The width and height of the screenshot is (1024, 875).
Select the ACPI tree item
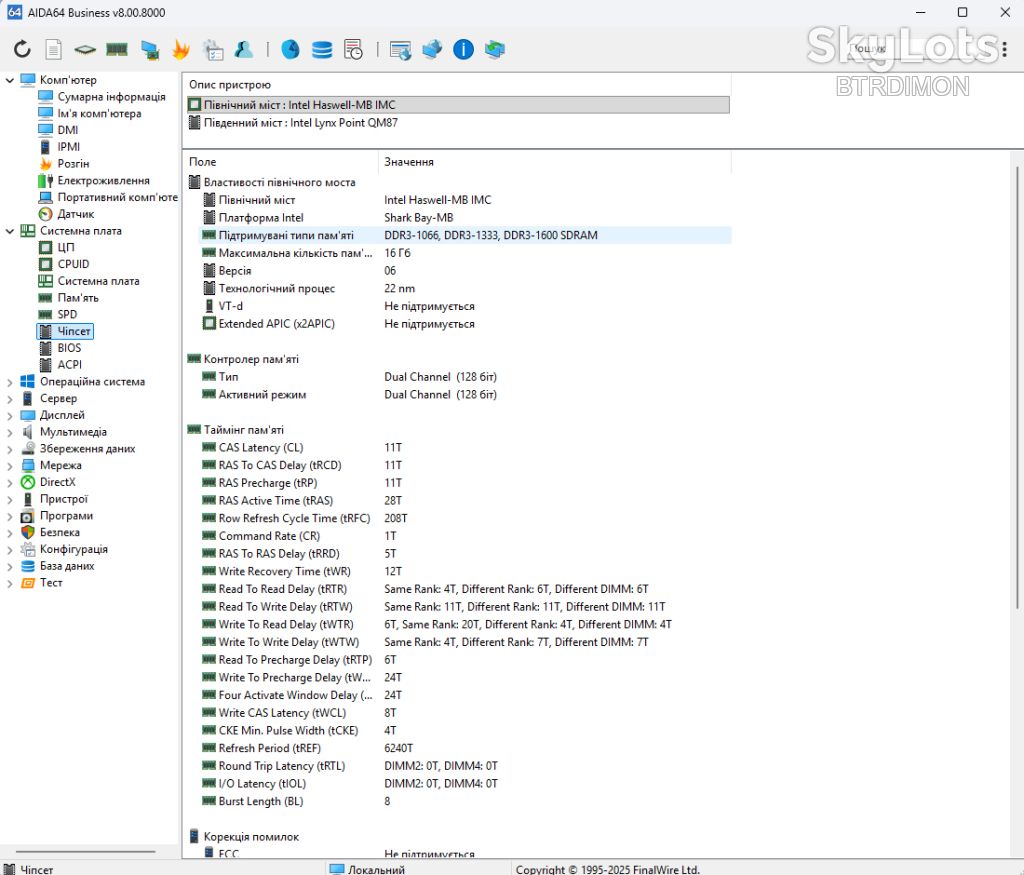click(x=70, y=365)
